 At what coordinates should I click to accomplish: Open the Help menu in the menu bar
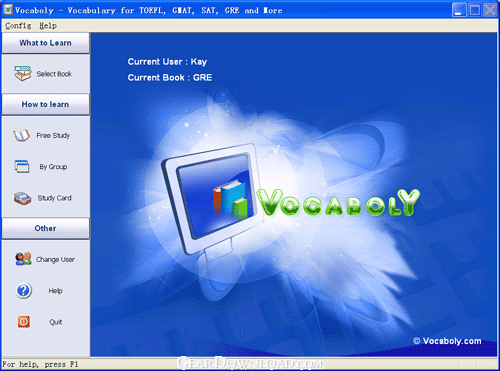coord(48,26)
